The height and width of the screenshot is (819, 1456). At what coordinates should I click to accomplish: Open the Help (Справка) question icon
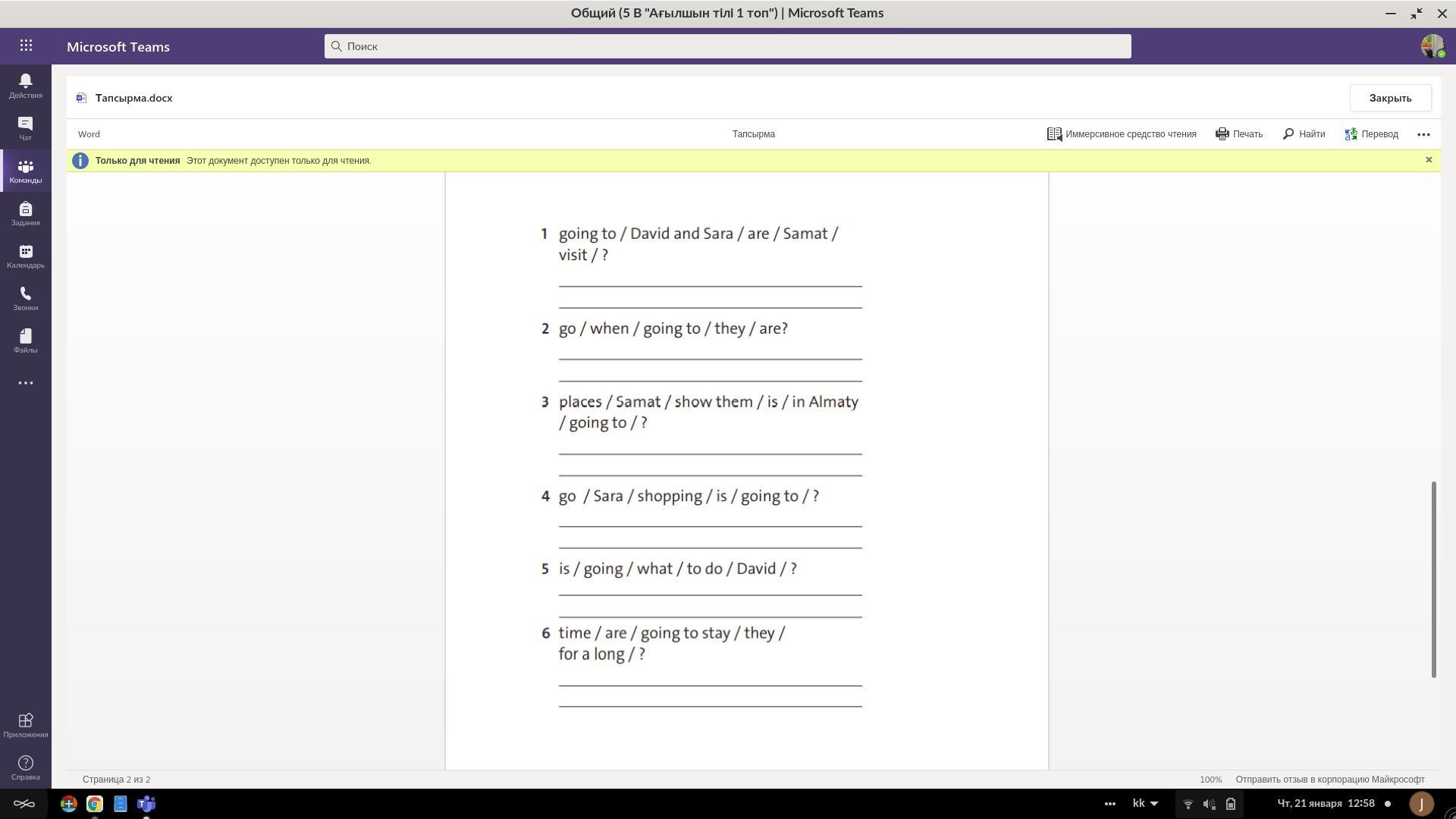pyautogui.click(x=25, y=767)
